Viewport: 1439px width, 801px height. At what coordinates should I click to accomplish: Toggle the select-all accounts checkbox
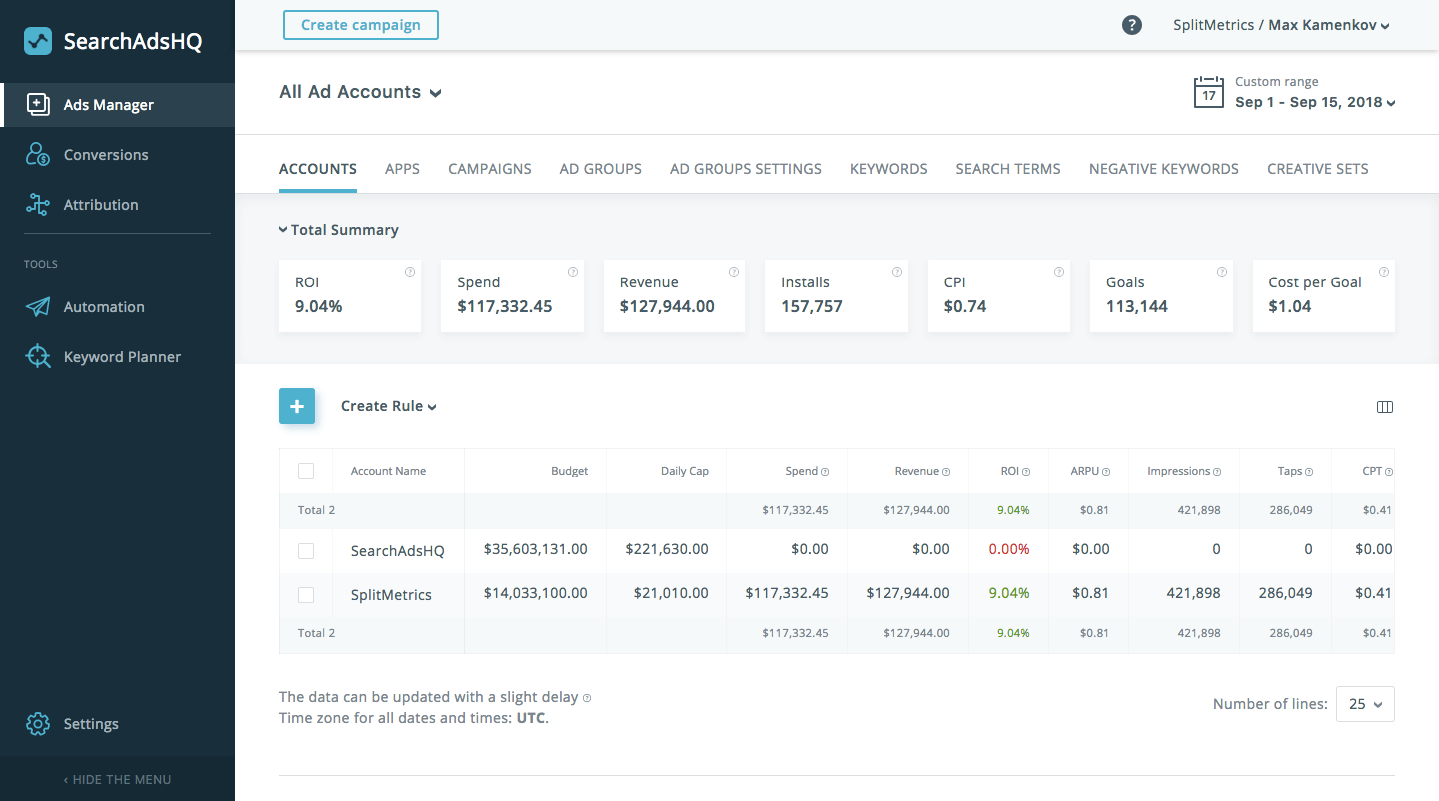[306, 471]
